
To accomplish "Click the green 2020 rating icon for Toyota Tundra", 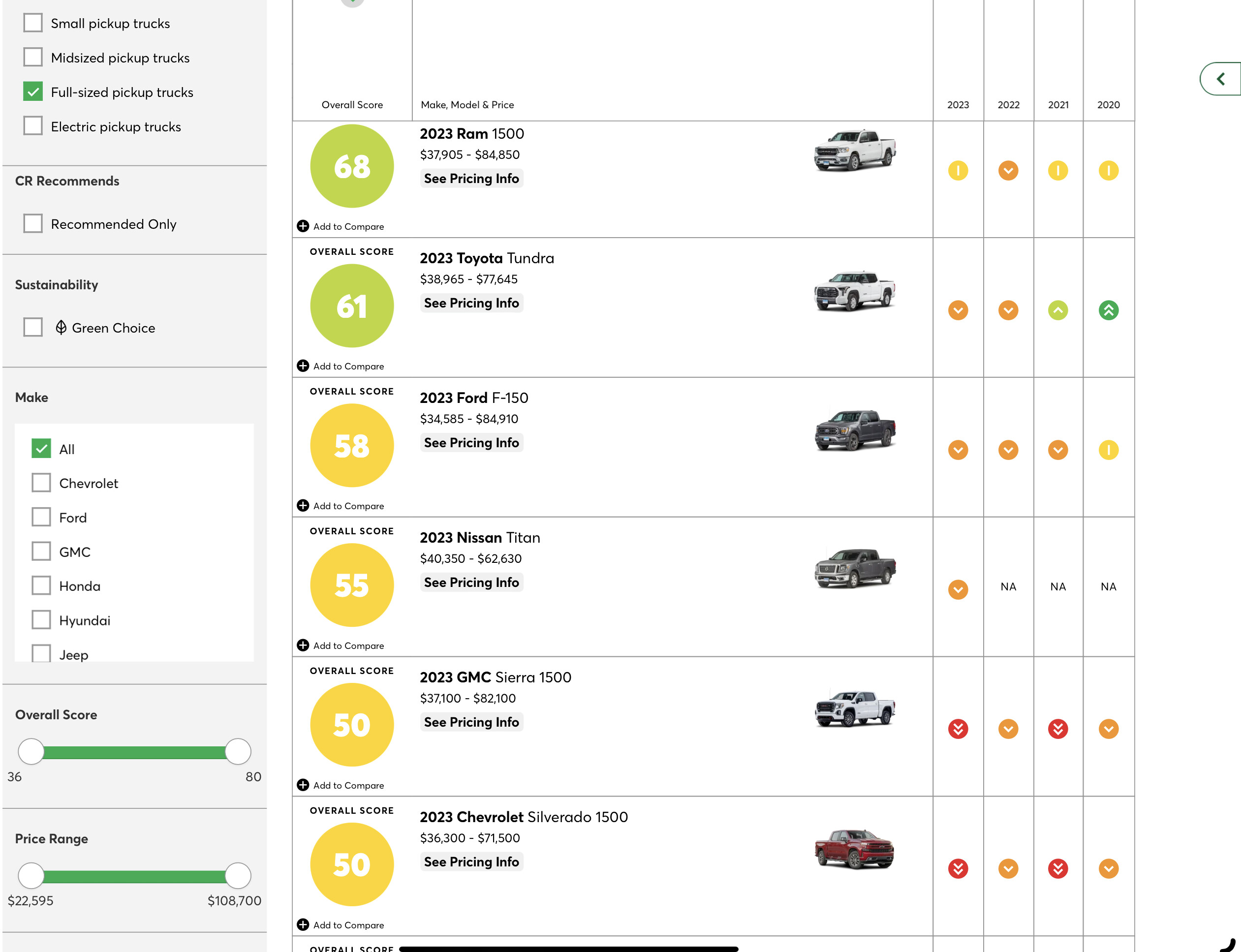I will pyautogui.click(x=1108, y=310).
